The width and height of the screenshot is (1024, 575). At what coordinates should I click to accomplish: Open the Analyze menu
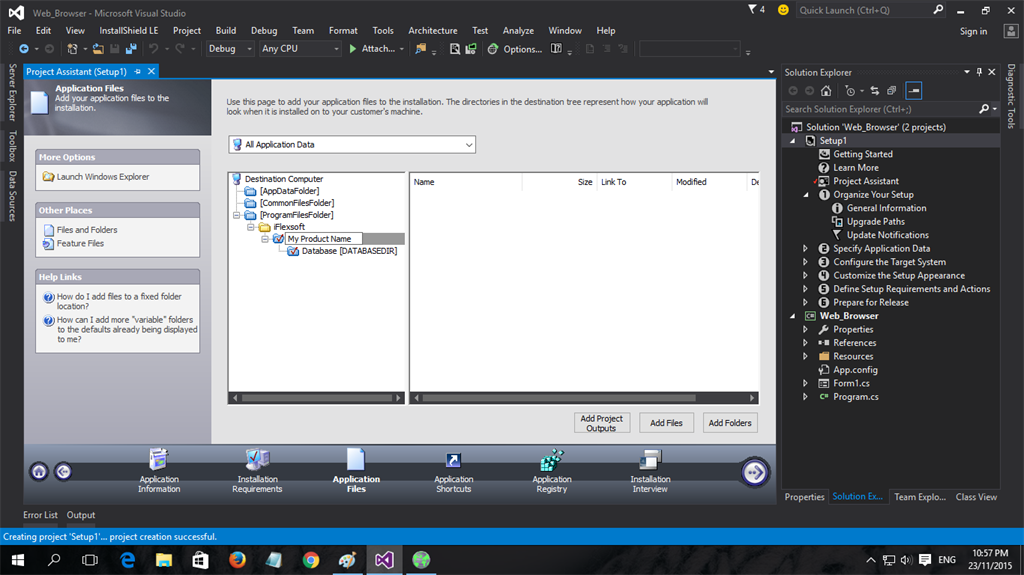(518, 31)
